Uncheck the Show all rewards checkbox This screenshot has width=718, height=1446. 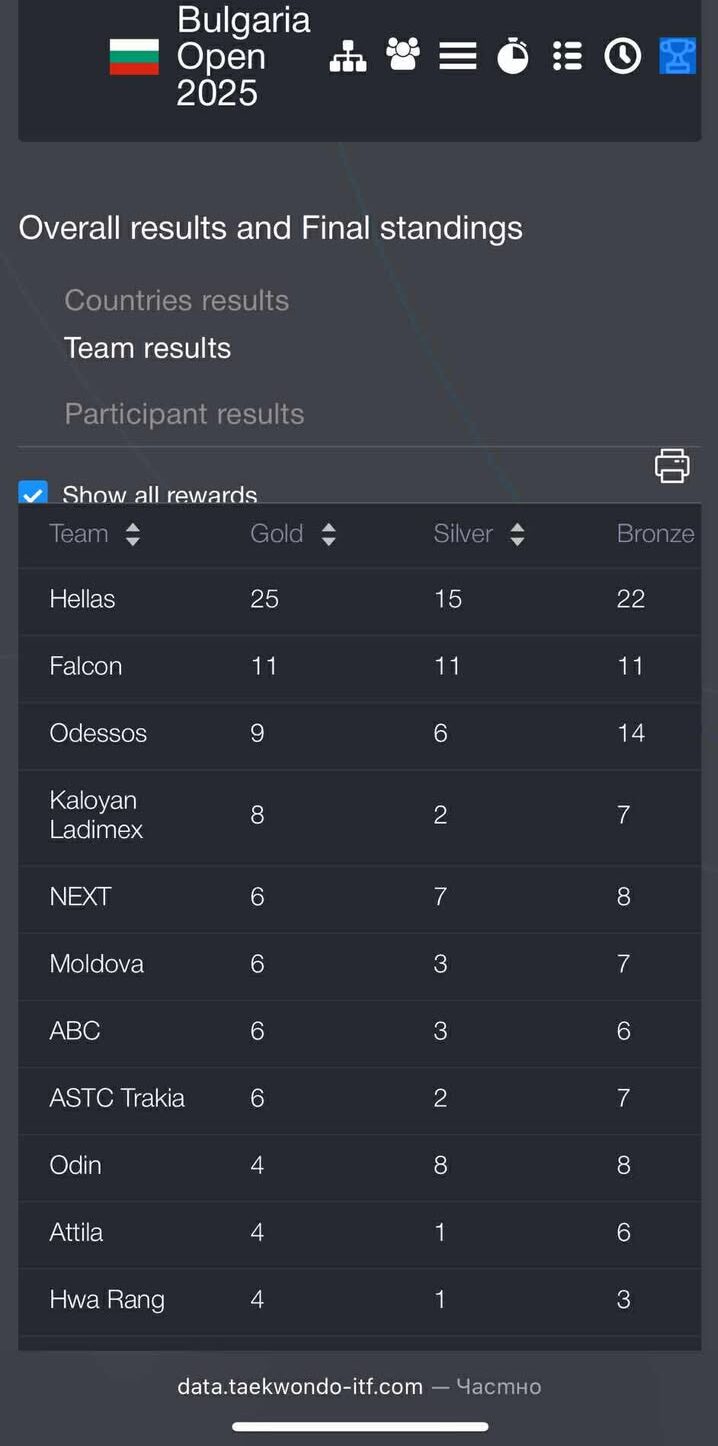pos(33,494)
